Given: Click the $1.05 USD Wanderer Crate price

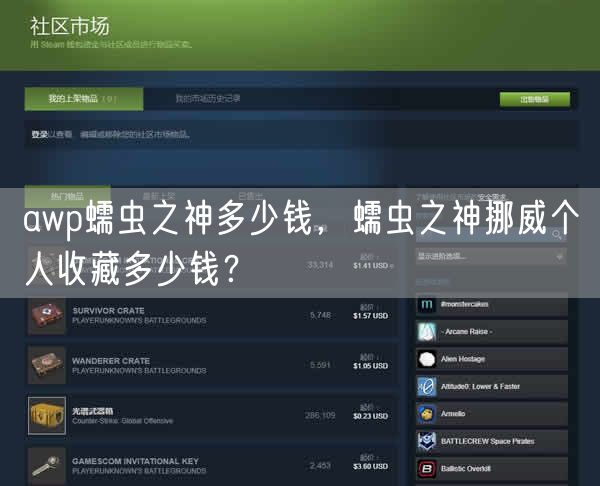Looking at the screenshot, I should [x=370, y=366].
